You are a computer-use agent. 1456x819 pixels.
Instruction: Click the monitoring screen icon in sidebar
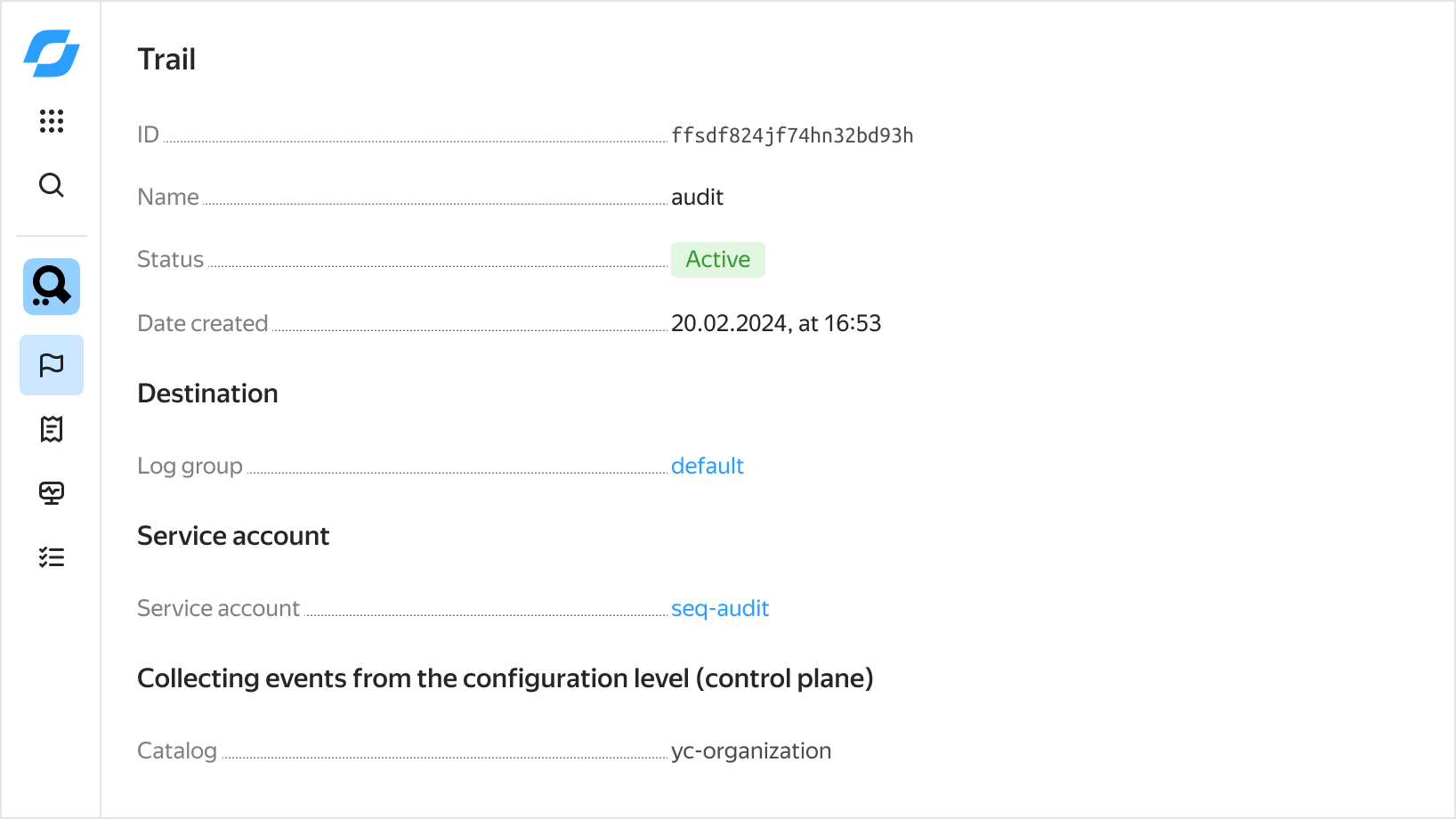pyautogui.click(x=52, y=493)
